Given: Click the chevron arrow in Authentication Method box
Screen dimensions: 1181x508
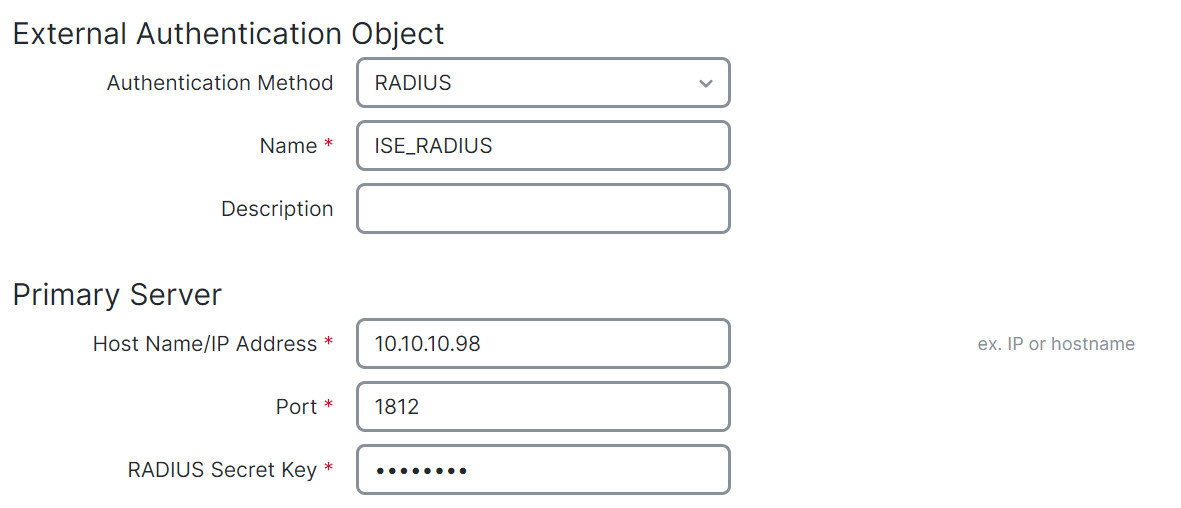Looking at the screenshot, I should pyautogui.click(x=706, y=84).
